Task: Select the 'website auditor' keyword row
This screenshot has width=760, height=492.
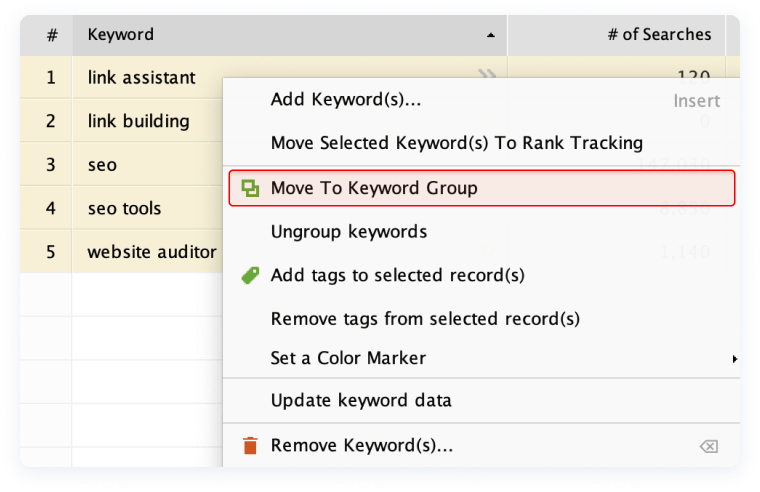Action: (x=121, y=252)
